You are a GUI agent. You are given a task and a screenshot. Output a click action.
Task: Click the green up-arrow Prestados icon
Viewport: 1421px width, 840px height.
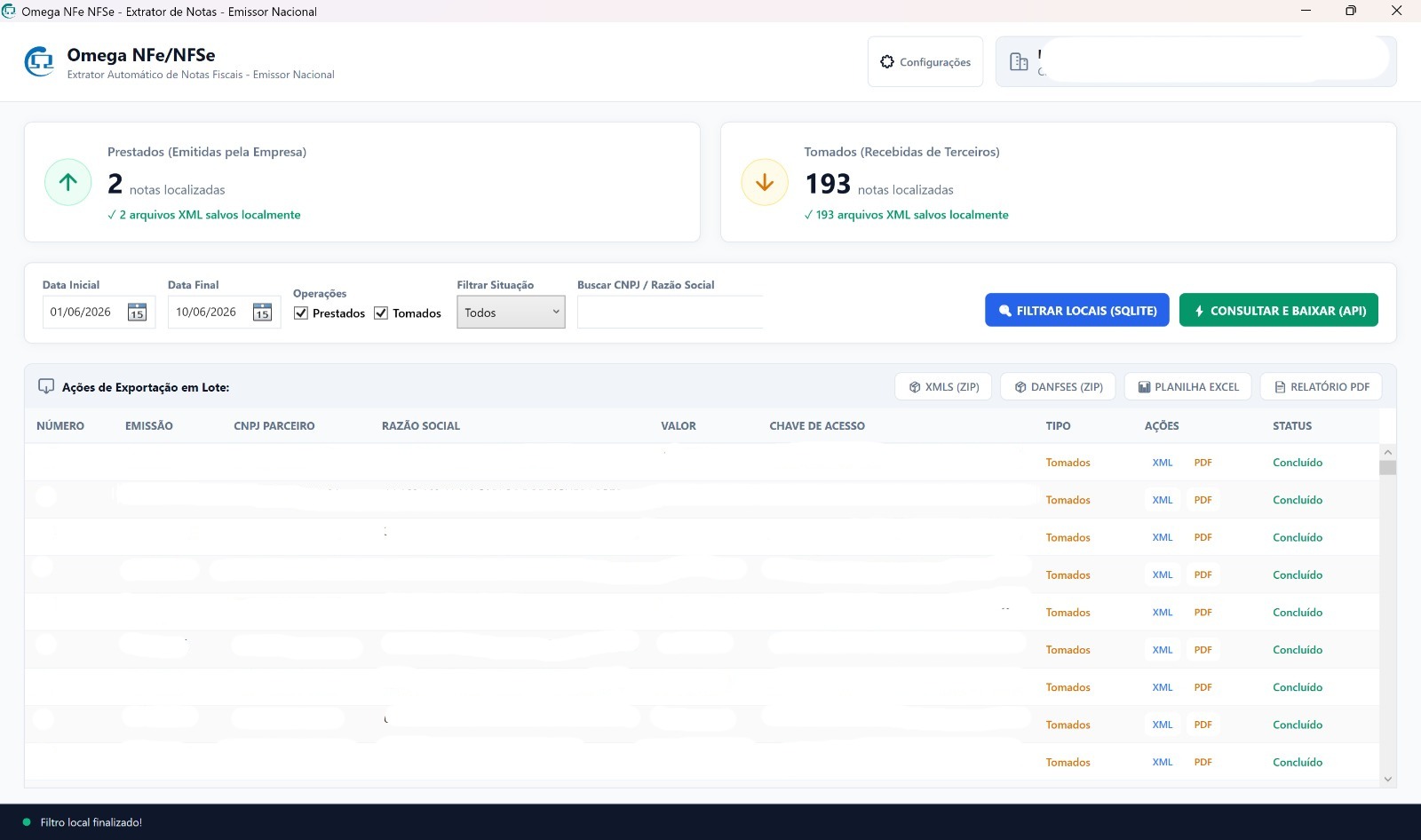click(x=68, y=182)
